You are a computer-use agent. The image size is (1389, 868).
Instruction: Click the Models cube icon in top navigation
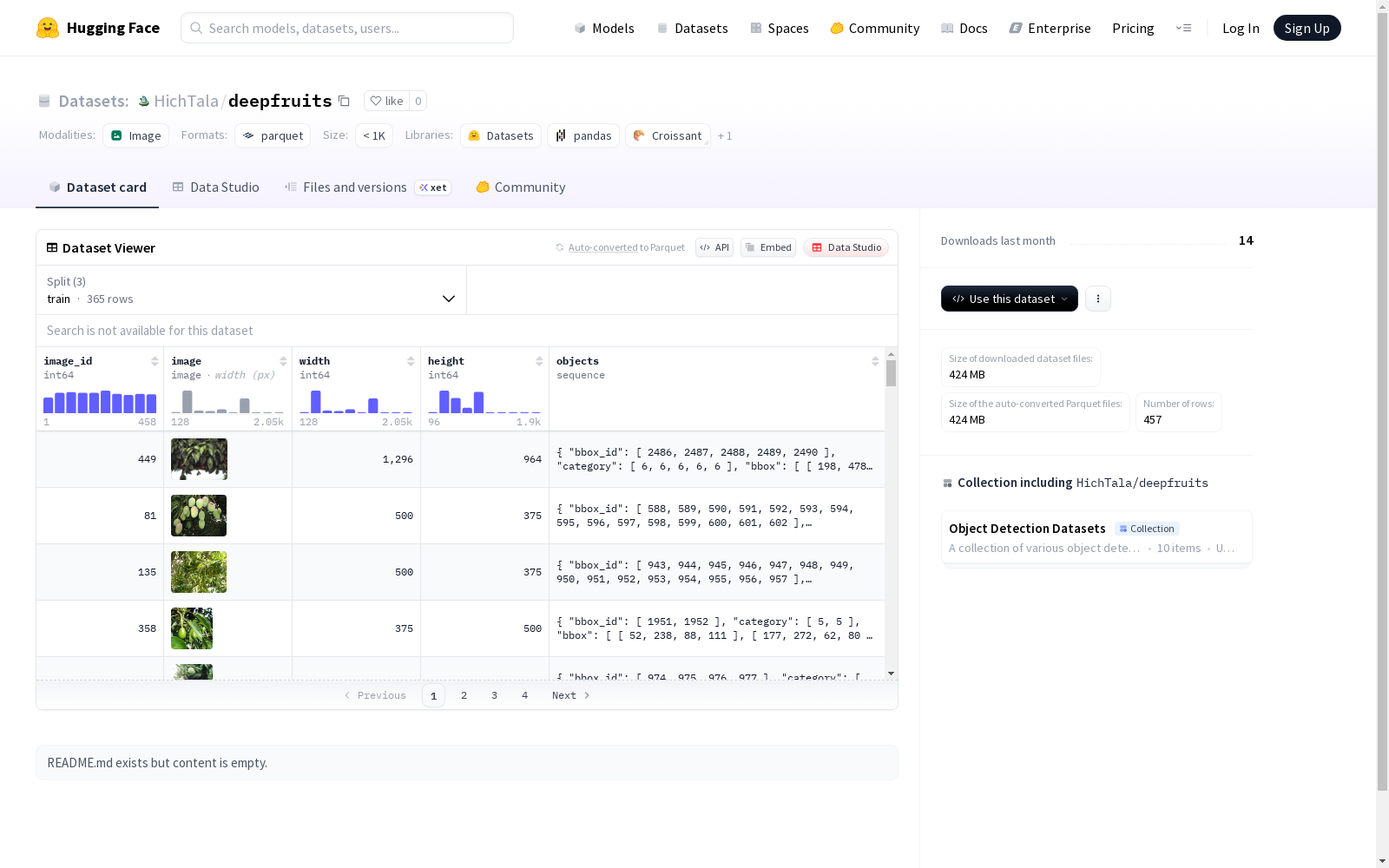click(x=580, y=29)
